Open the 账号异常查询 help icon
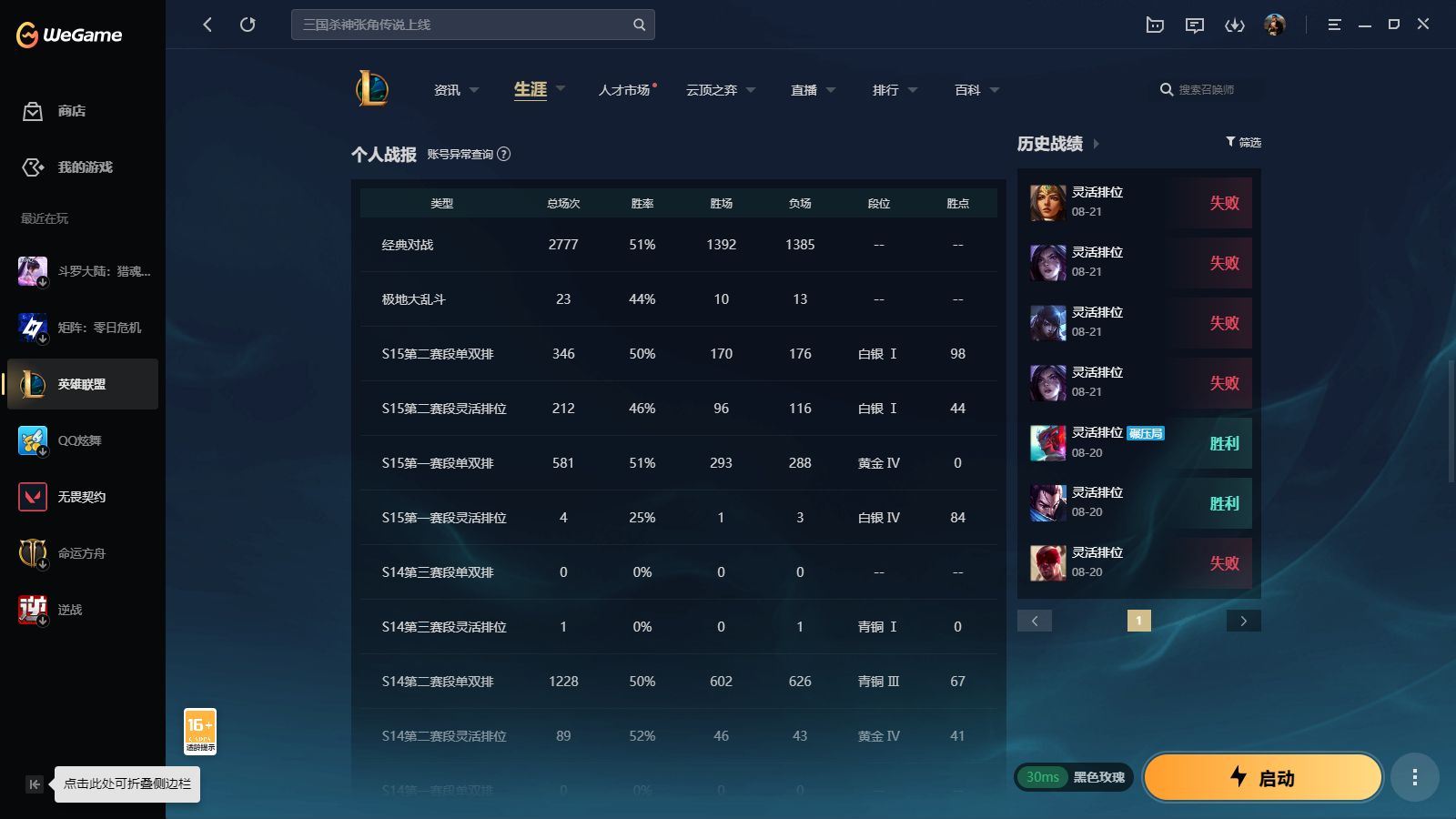1456x819 pixels. click(x=504, y=155)
